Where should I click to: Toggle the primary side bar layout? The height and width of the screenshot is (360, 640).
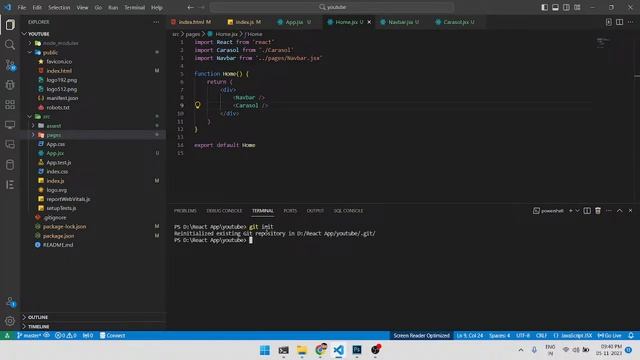(544, 7)
